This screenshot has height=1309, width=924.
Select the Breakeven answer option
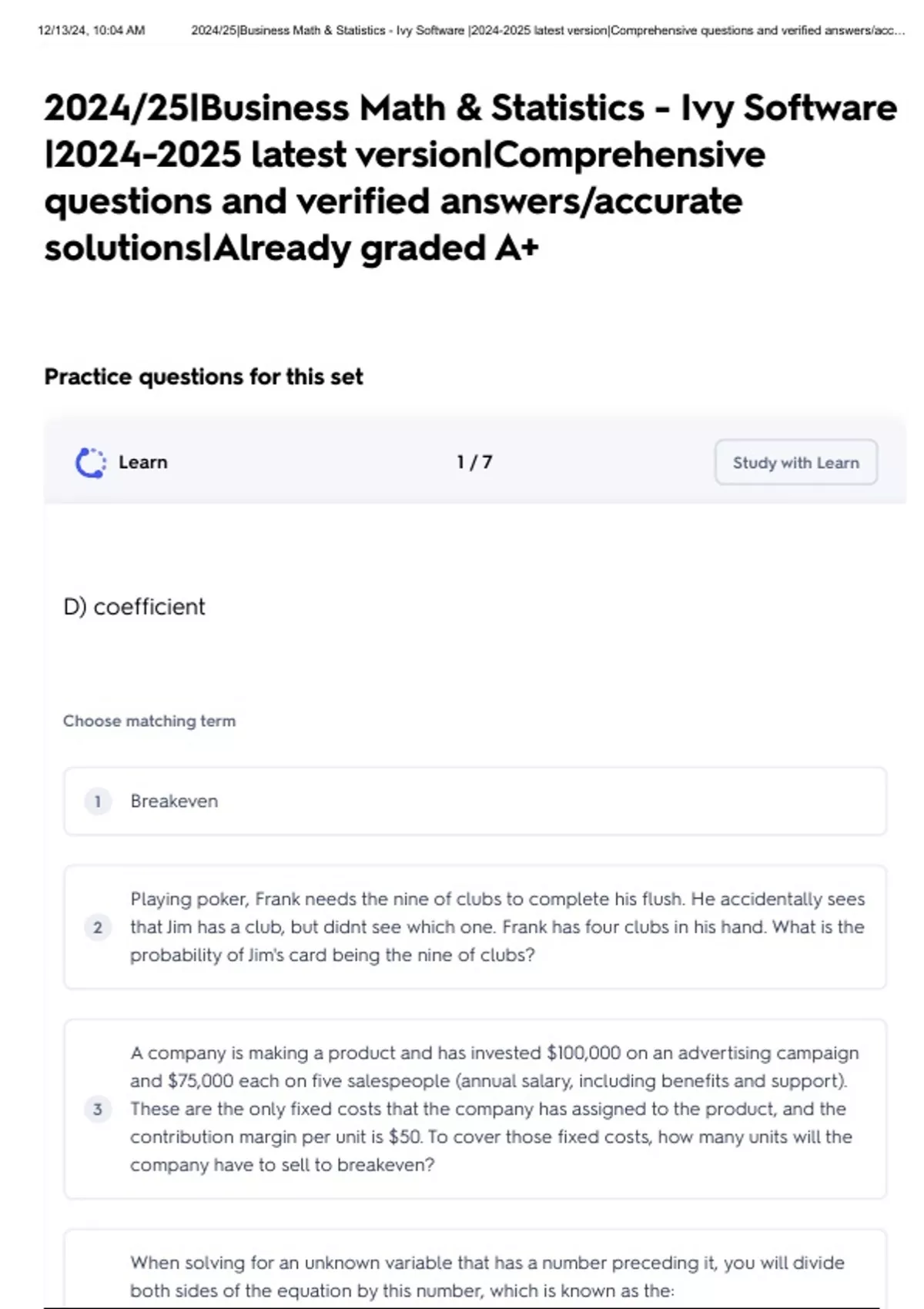475,802
